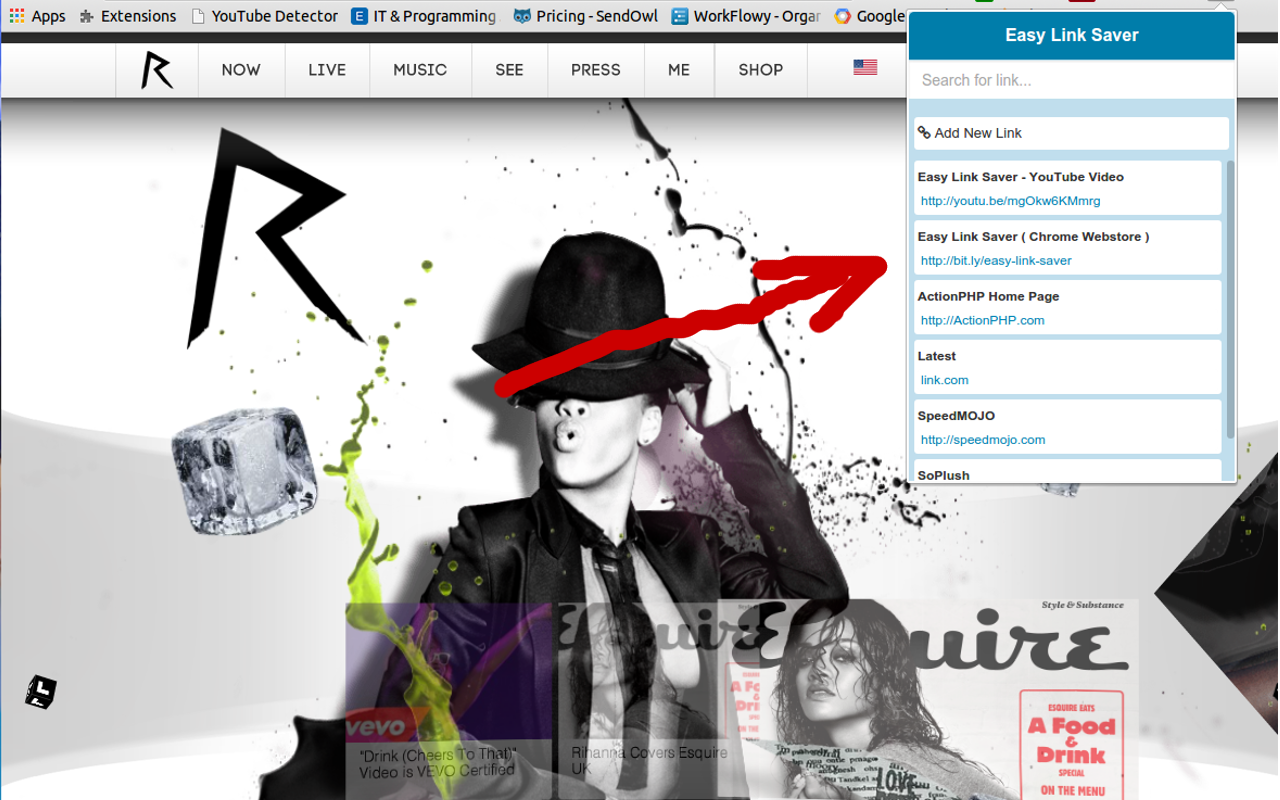Image resolution: width=1280 pixels, height=800 pixels.
Task: Open the Extensions bookmark
Action: pyautogui.click(x=127, y=16)
